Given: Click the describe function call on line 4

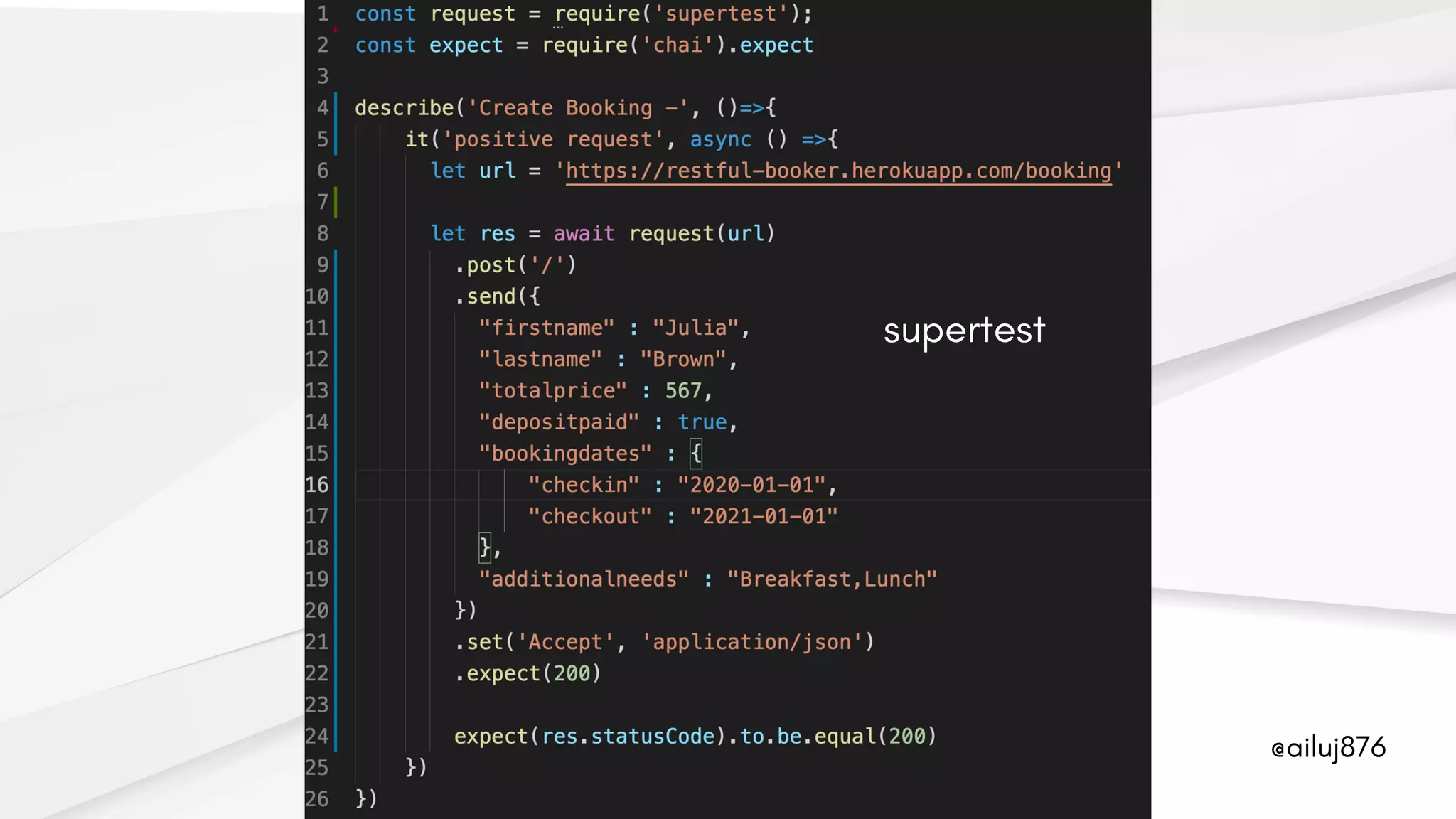Looking at the screenshot, I should point(405,108).
